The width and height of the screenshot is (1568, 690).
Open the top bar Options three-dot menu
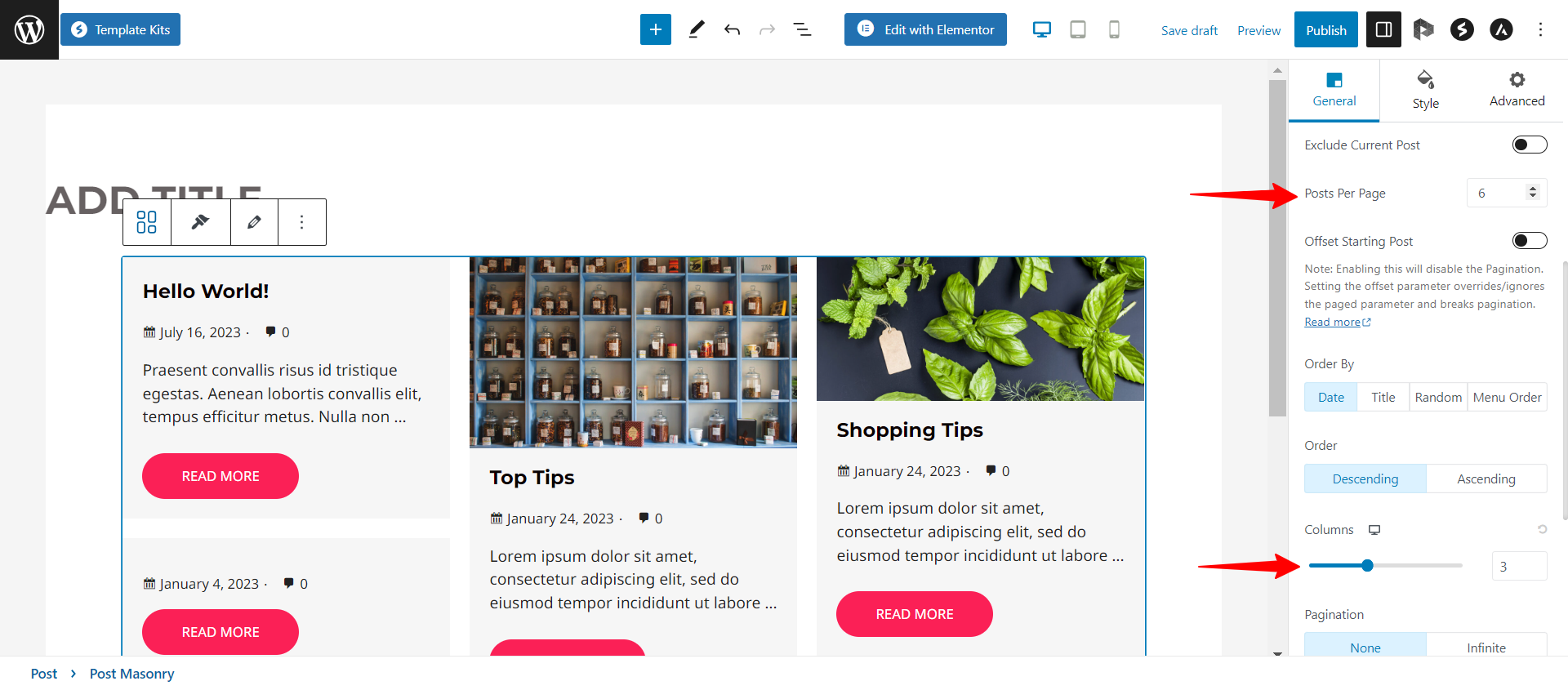point(1540,29)
